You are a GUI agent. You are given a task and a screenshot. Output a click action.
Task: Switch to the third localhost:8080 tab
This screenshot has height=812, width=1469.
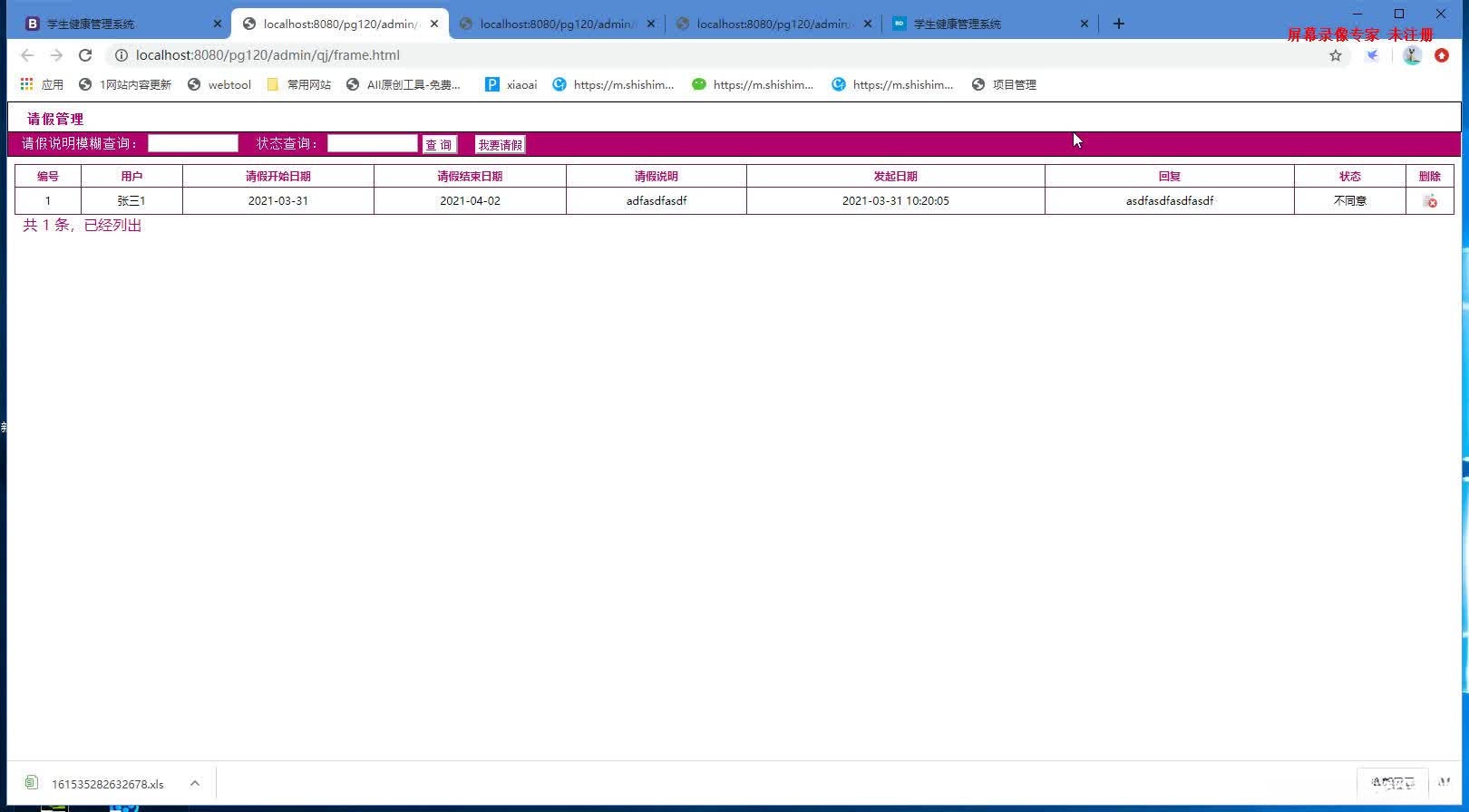point(557,24)
